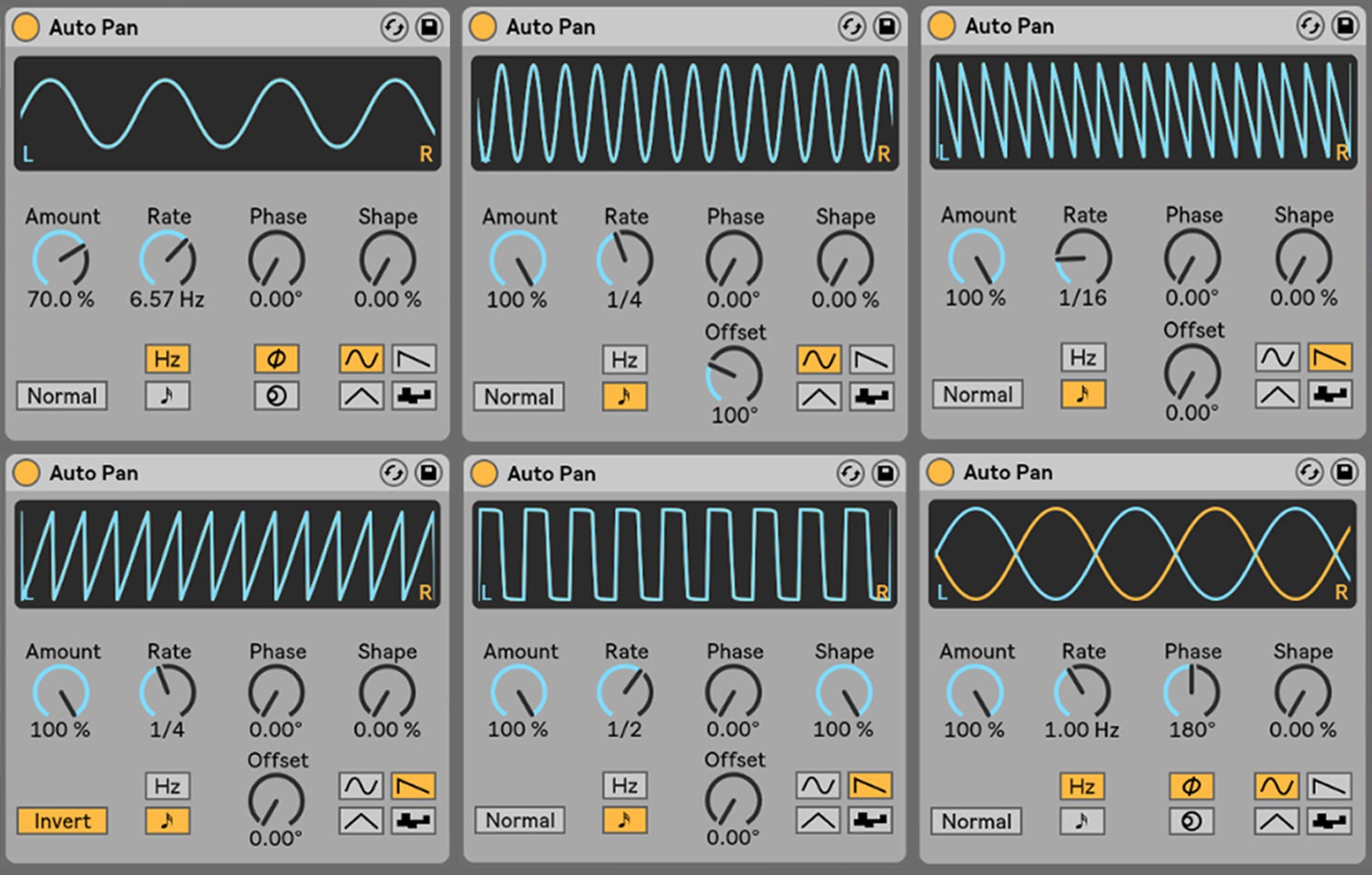Viewport: 1372px width, 875px height.
Task: Click Offset knob set to 100°
Action: (x=735, y=375)
